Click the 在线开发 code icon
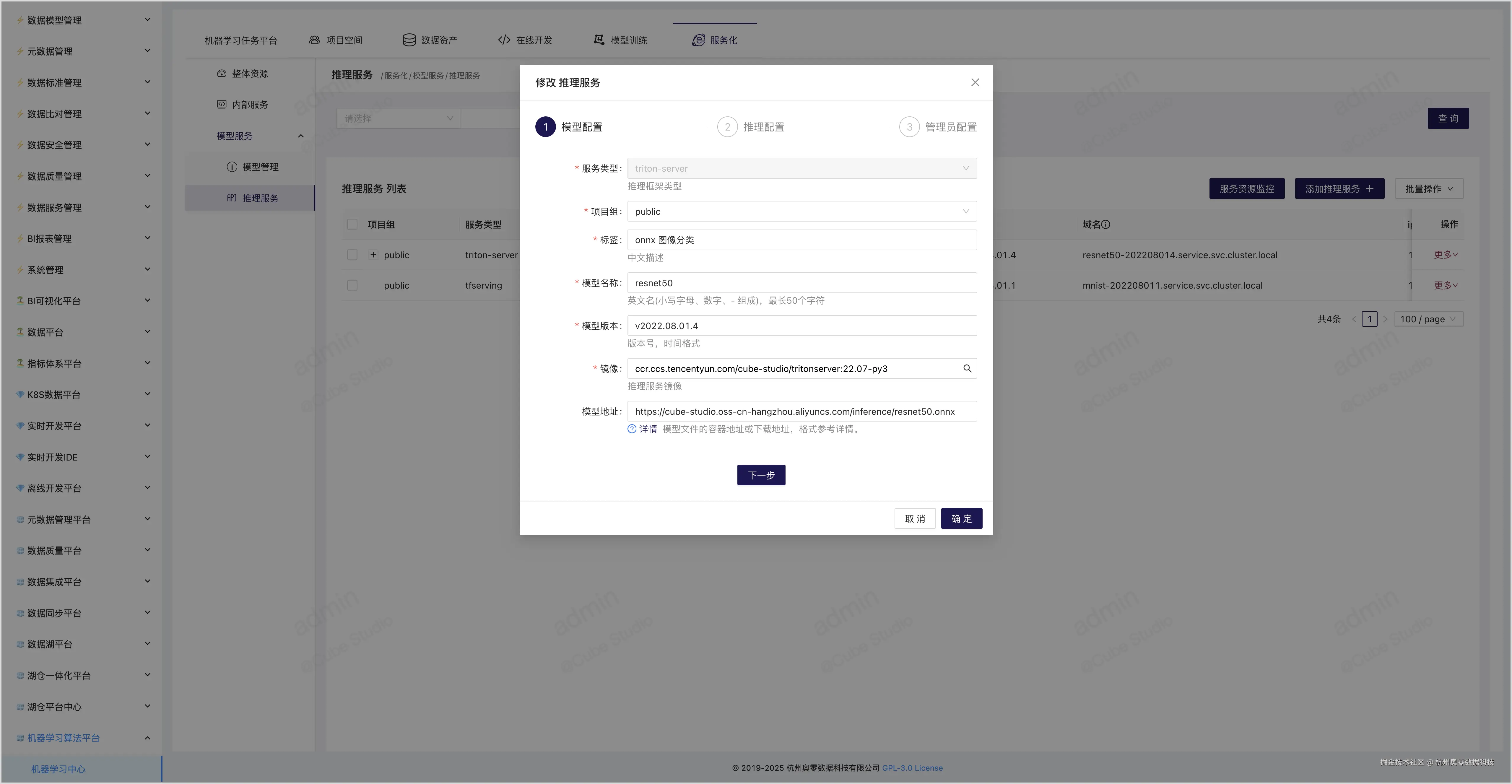This screenshot has height=784, width=1512. click(504, 40)
